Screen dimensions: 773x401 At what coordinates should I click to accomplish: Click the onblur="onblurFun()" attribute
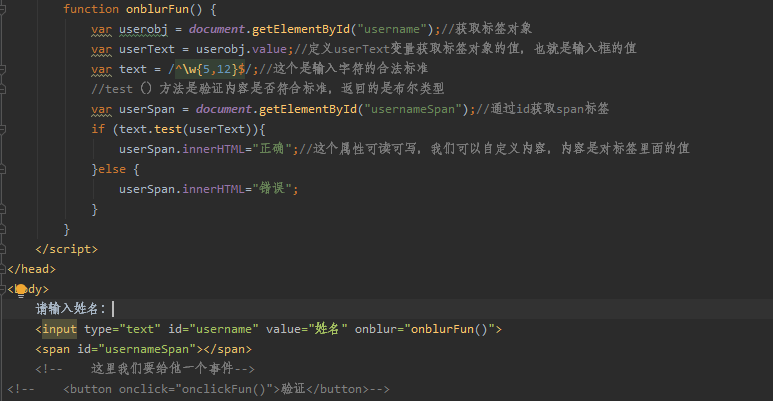point(424,329)
